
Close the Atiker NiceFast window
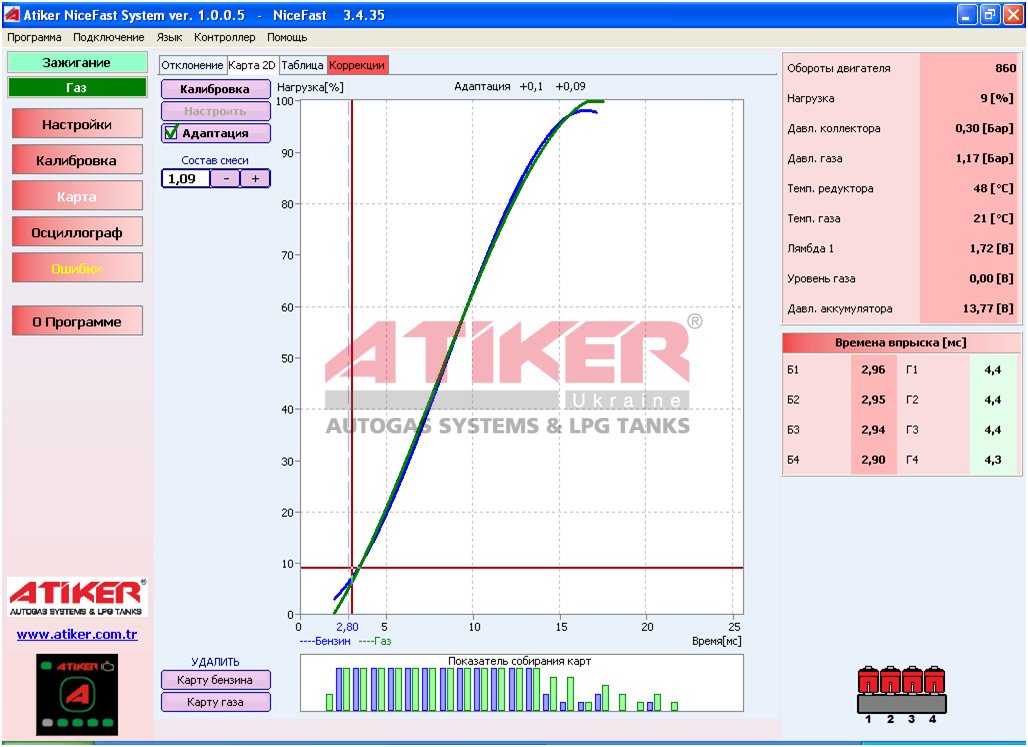click(x=1013, y=14)
